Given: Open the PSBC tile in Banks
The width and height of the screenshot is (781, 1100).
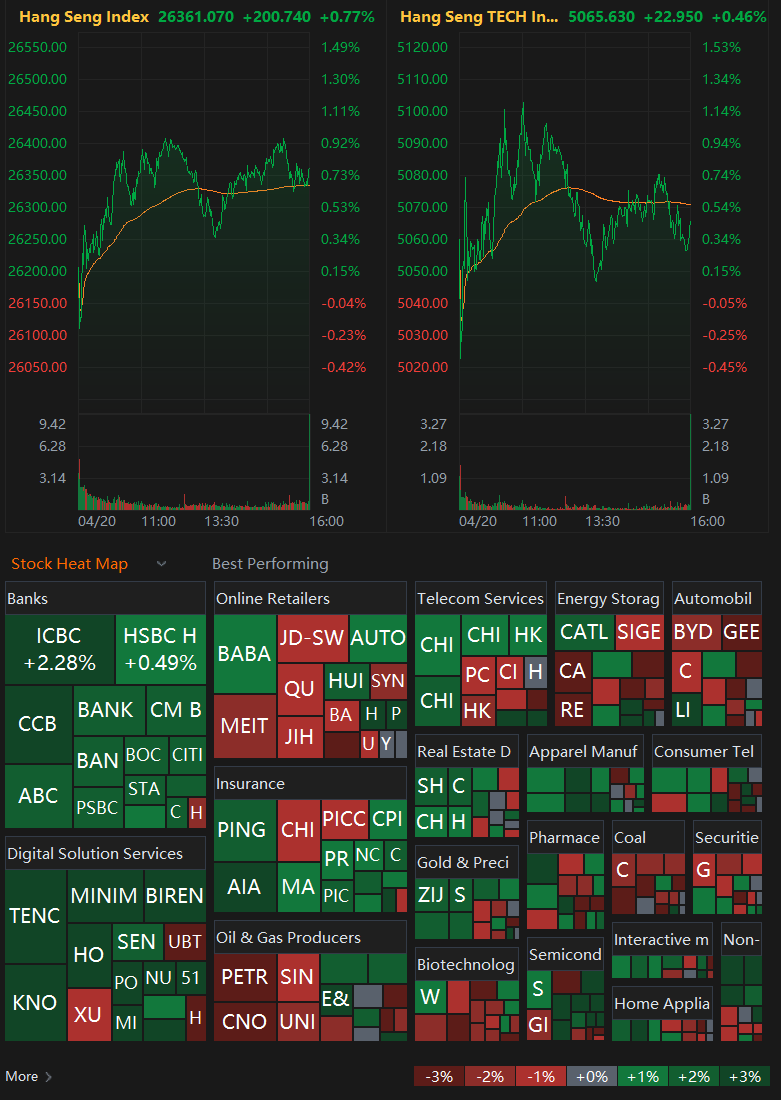Looking at the screenshot, I should pos(98,808).
